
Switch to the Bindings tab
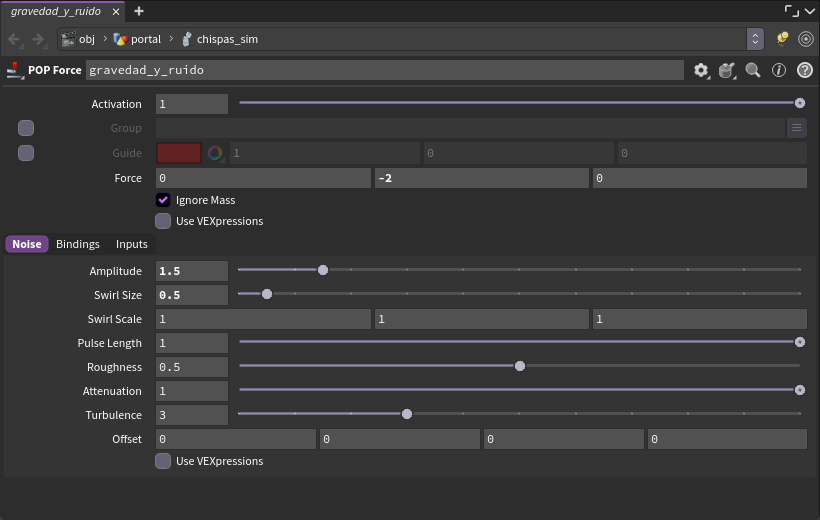click(x=78, y=244)
